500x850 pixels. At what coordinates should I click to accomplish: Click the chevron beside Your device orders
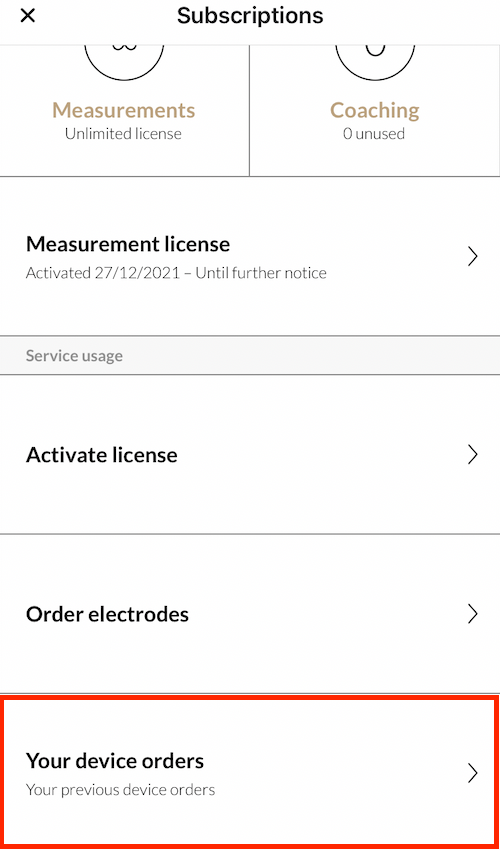(472, 773)
